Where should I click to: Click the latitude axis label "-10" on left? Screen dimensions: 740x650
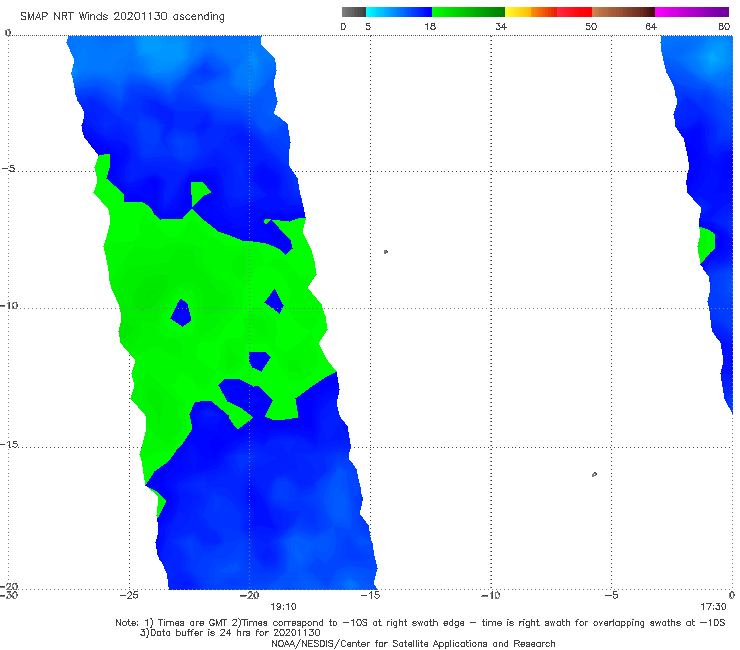[8, 305]
